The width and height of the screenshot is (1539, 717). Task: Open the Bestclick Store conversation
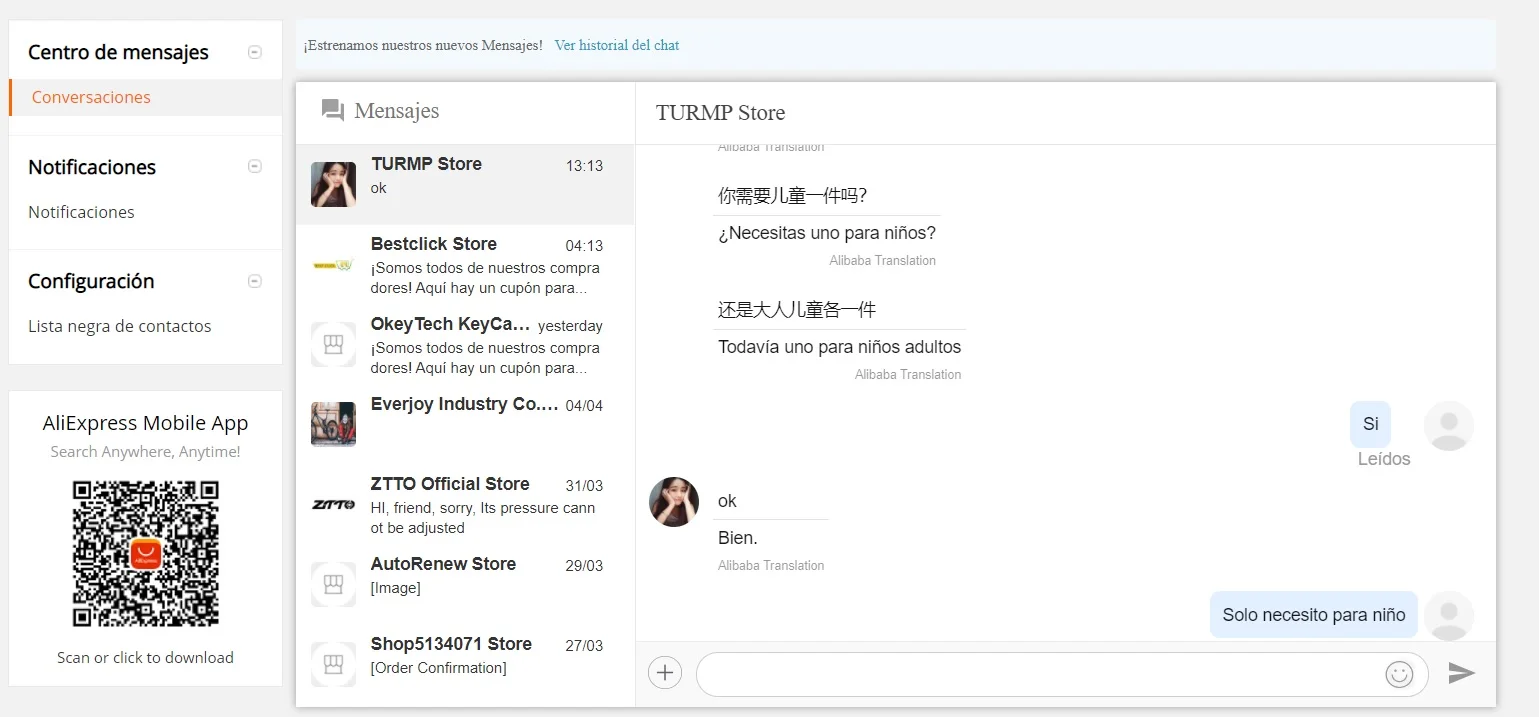pyautogui.click(x=465, y=265)
